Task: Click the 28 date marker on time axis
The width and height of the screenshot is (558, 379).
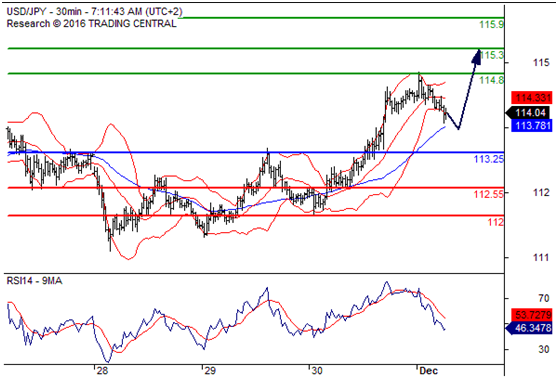Action: (102, 371)
